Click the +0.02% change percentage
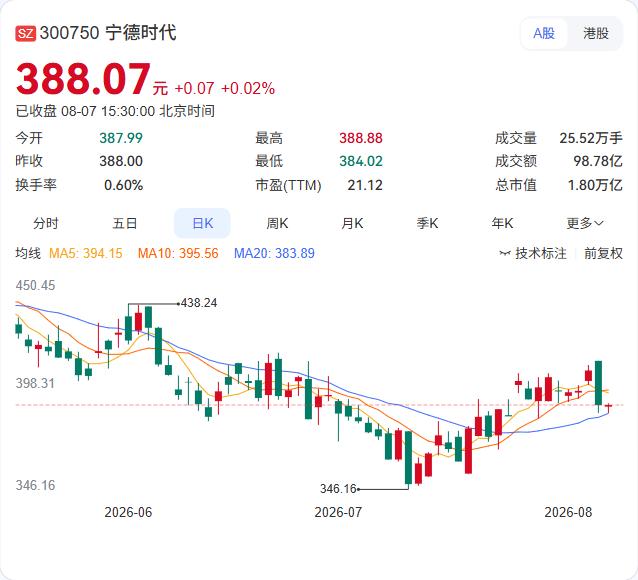 tap(248, 88)
